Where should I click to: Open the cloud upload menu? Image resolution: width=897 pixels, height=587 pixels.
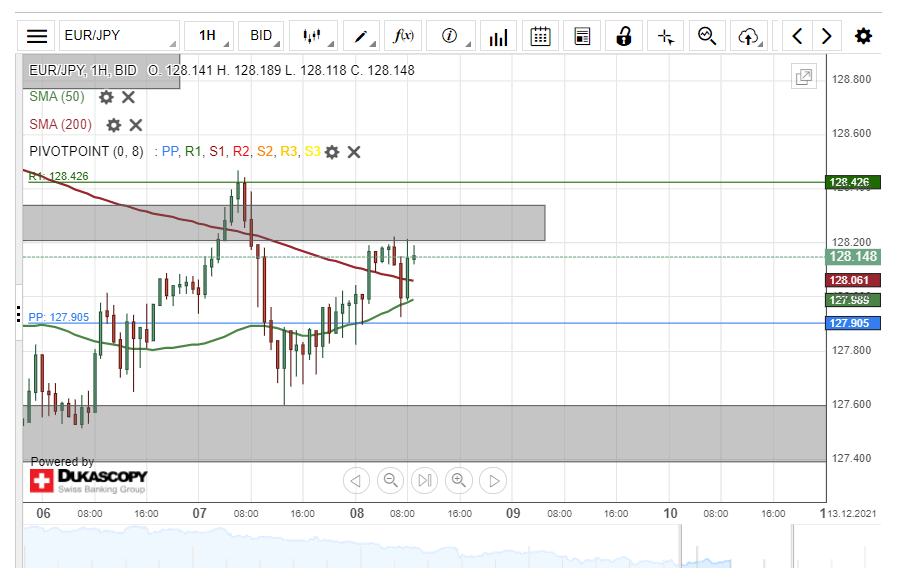749,36
